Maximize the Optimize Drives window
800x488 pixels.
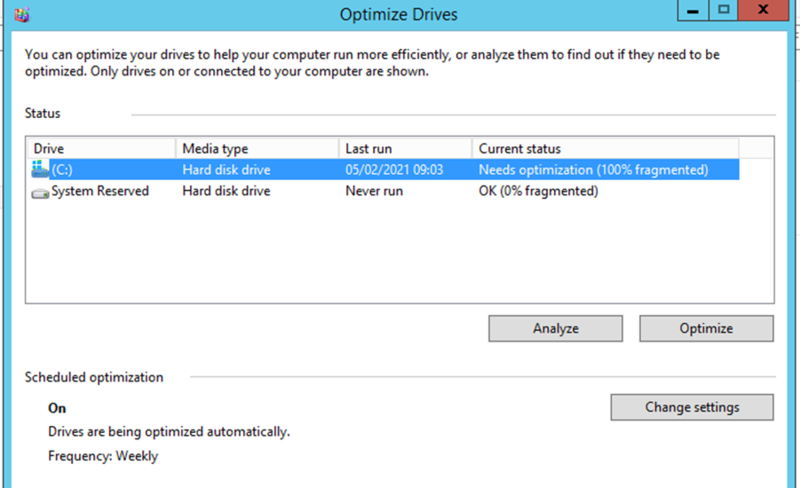[x=723, y=10]
